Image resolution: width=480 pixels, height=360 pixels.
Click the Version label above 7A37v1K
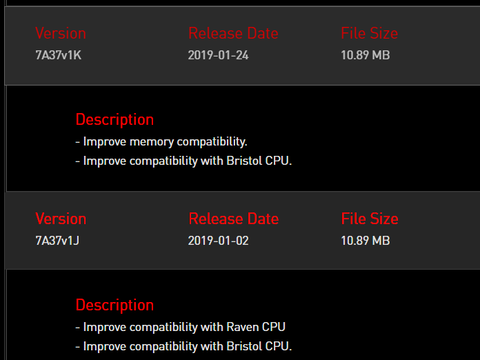pyautogui.click(x=61, y=33)
